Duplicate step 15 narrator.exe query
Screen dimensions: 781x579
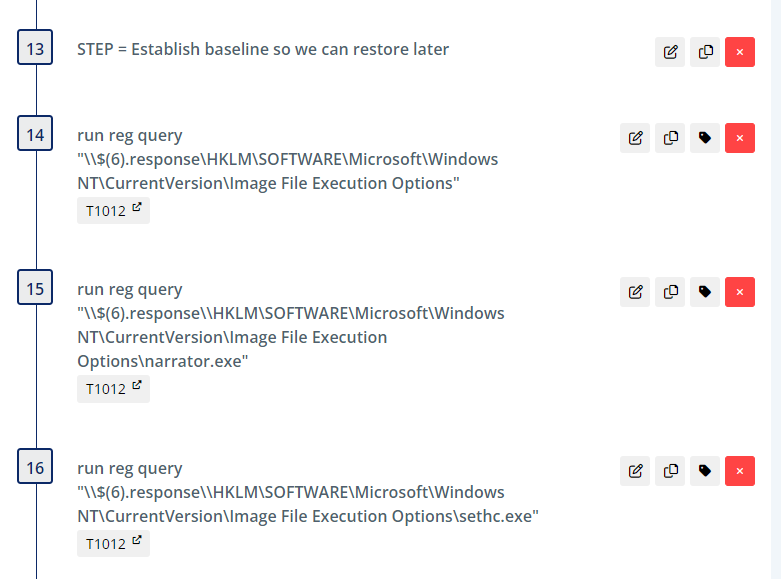coord(670,292)
